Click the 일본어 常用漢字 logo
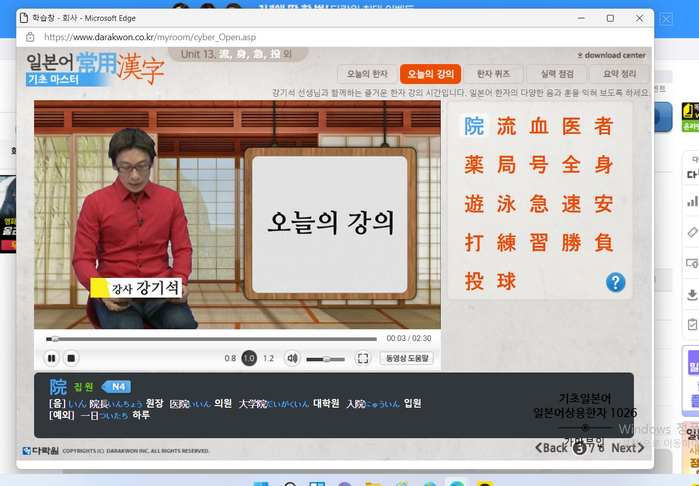The height and width of the screenshot is (486, 699). click(95, 68)
